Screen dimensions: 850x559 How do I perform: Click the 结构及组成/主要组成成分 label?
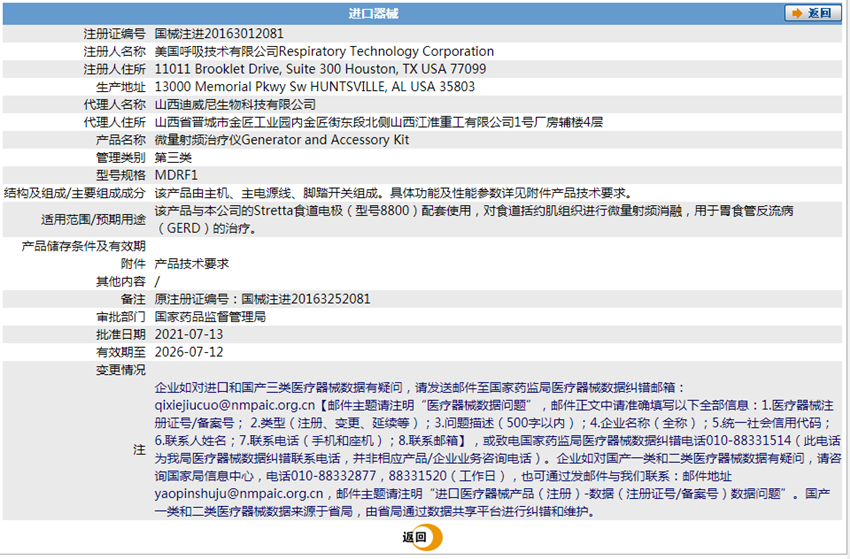[75, 193]
